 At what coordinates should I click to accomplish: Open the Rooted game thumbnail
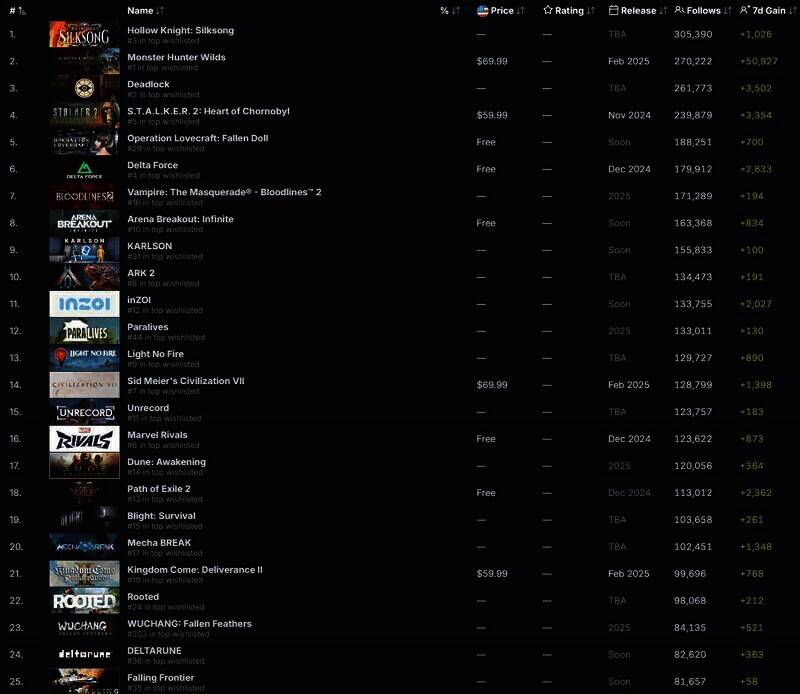pyautogui.click(x=84, y=601)
